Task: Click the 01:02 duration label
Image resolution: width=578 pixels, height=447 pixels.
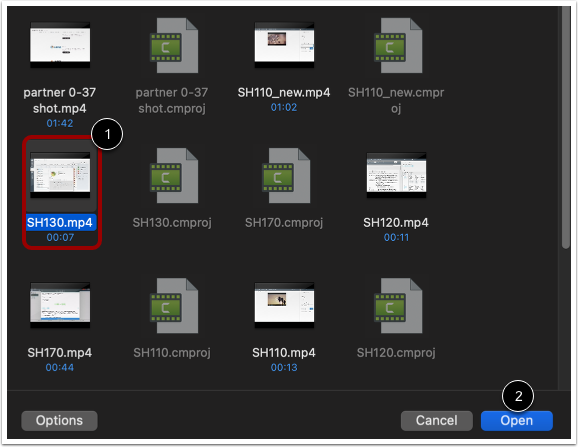Action: pyautogui.click(x=284, y=107)
